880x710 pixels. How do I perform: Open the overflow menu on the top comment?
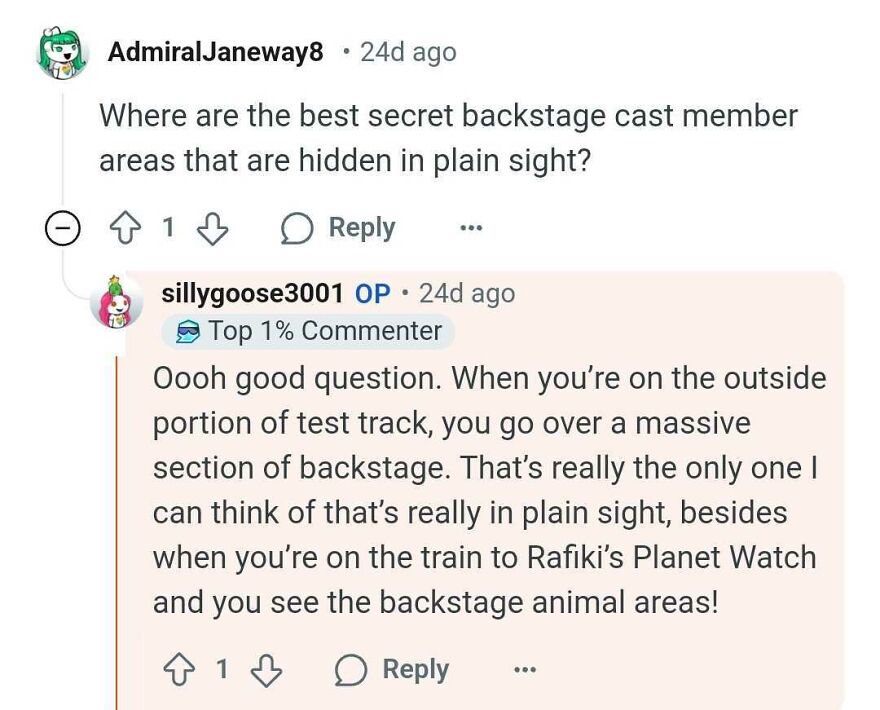pos(470,229)
